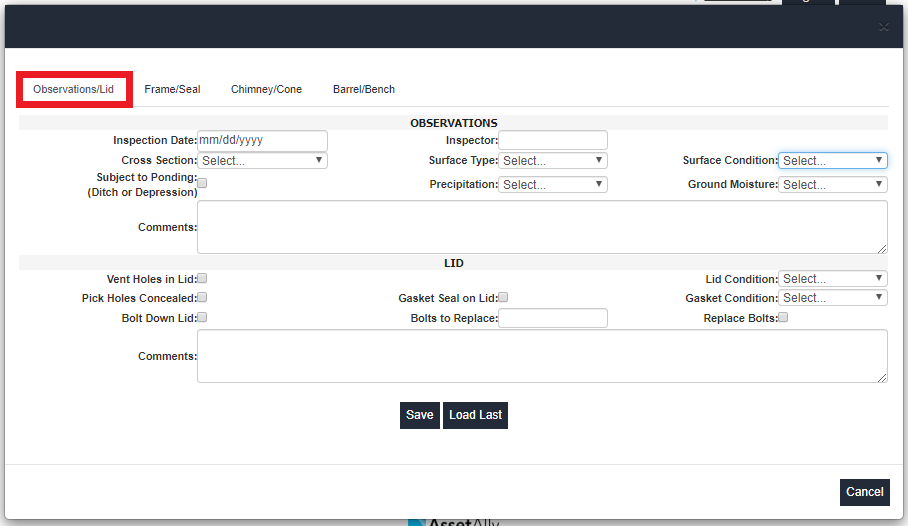
Task: Expand the Gasket Condition dropdown
Action: [833, 298]
